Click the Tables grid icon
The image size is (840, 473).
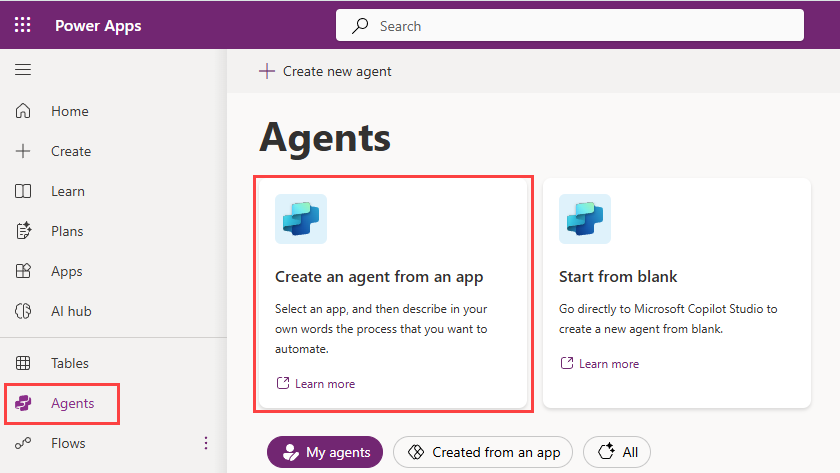coord(23,363)
